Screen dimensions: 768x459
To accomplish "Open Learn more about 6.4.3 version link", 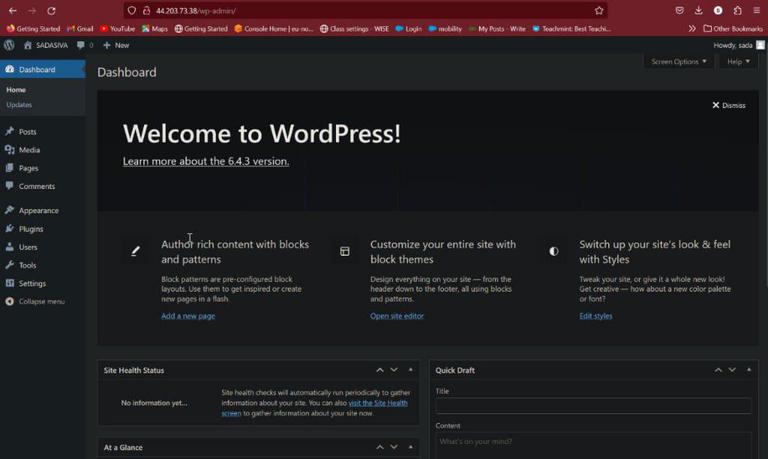I will point(206,161).
